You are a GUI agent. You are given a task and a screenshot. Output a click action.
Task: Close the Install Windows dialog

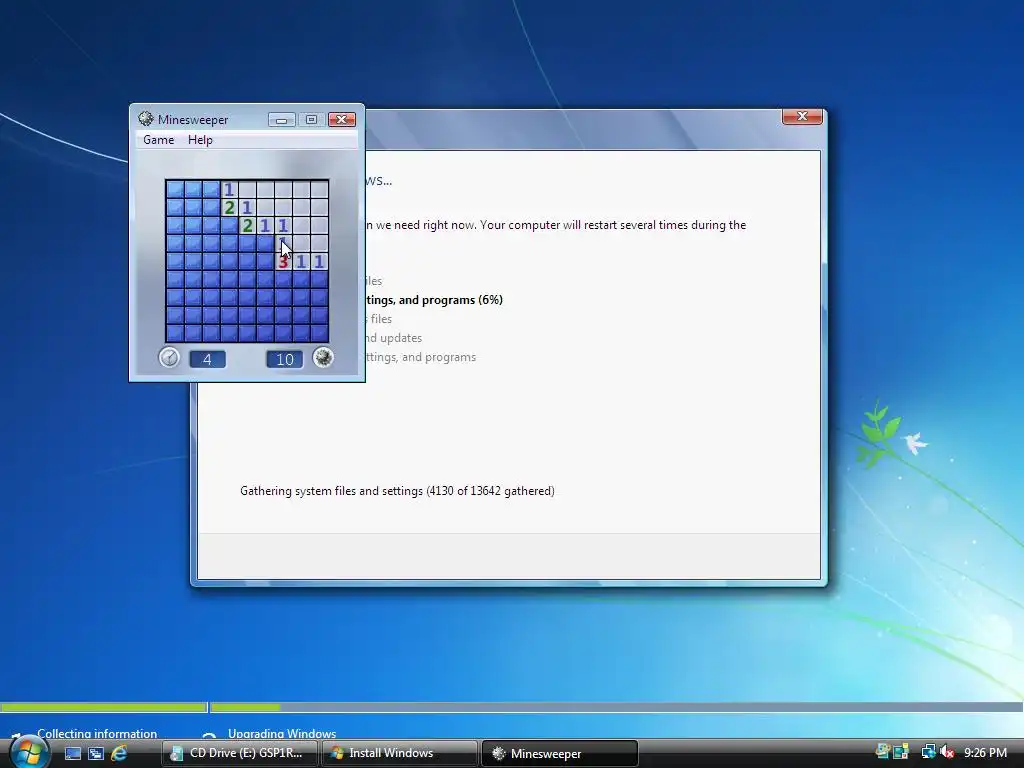[x=802, y=116]
